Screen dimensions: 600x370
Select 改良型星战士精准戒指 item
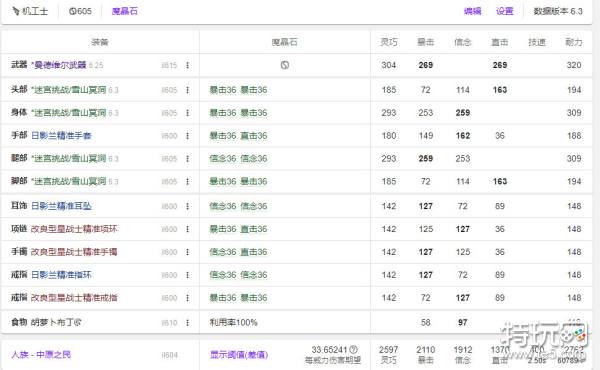pyautogui.click(x=74, y=298)
